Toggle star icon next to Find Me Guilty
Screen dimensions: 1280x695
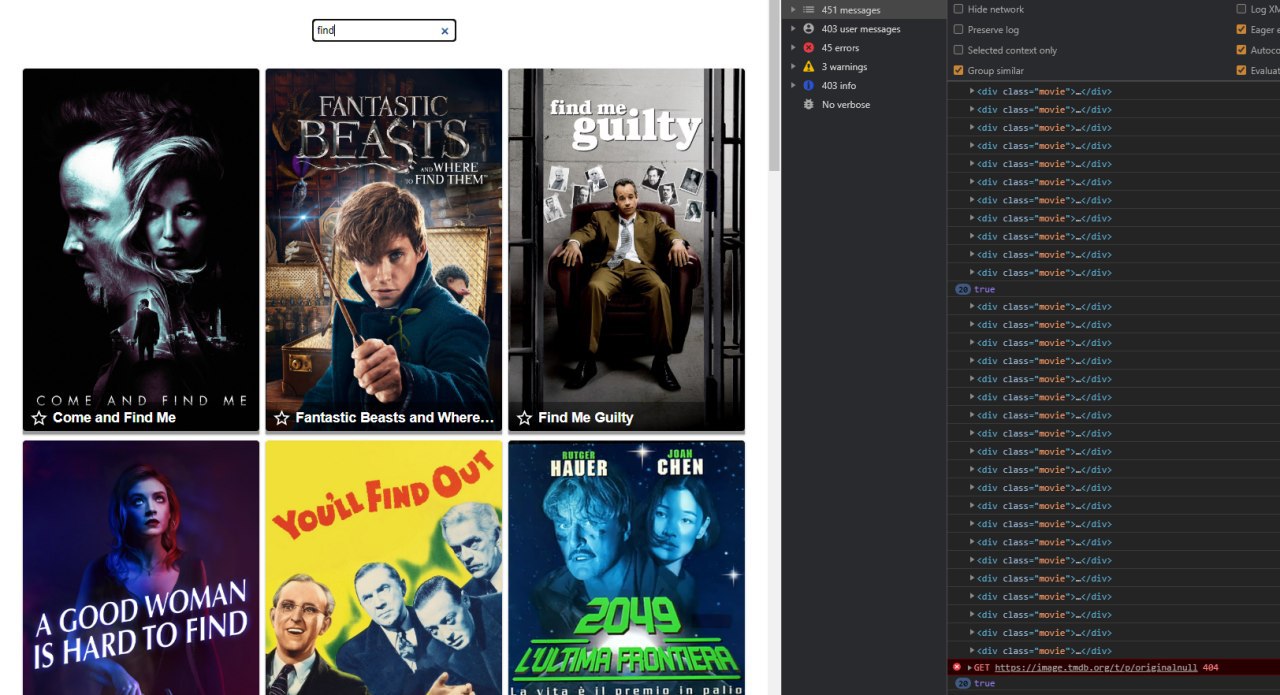pos(524,418)
